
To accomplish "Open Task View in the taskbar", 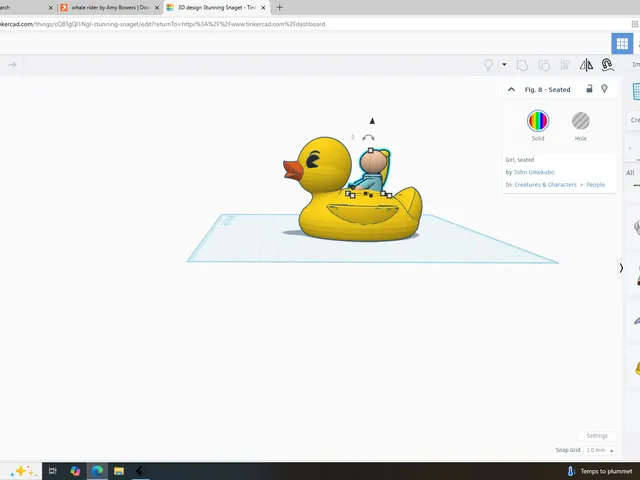I will click(x=53, y=471).
